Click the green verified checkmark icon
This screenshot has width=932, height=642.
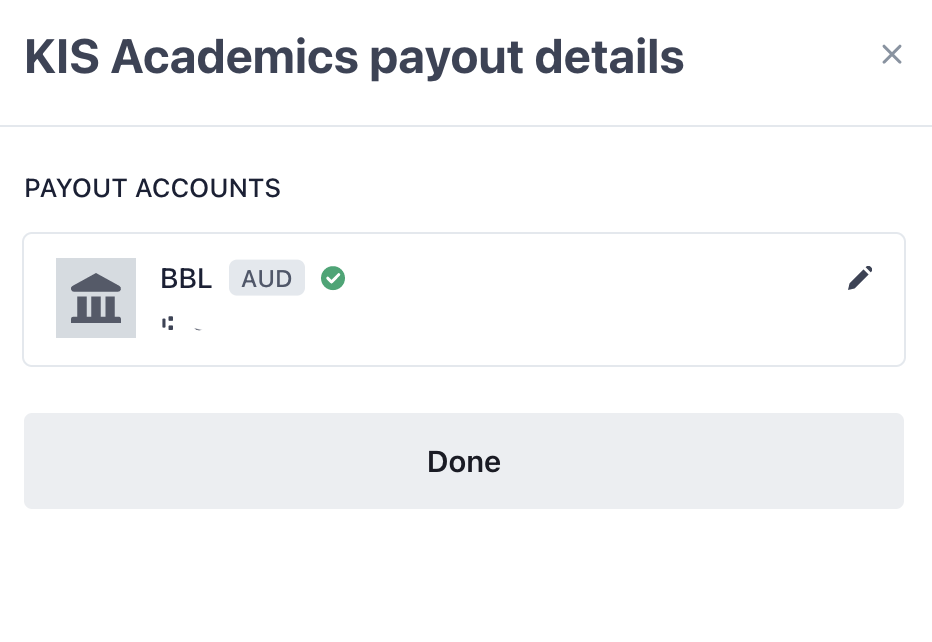tap(333, 278)
